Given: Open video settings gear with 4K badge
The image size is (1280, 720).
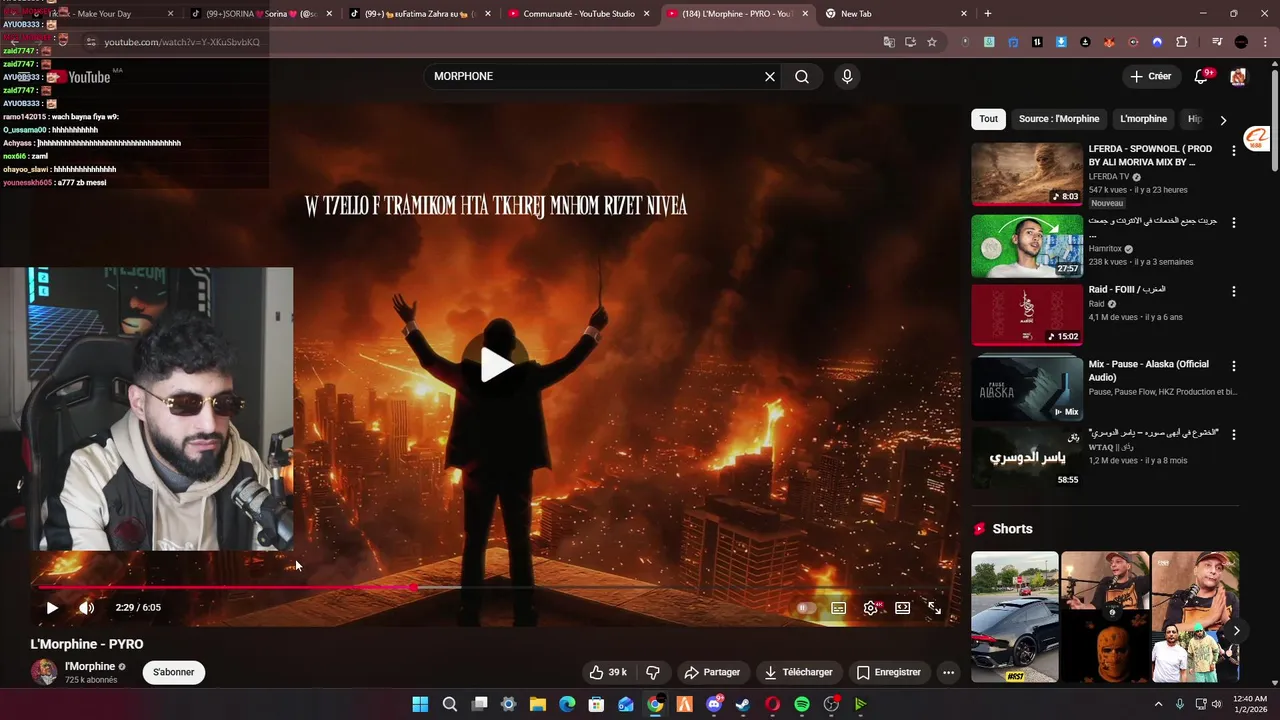Looking at the screenshot, I should click(872, 608).
